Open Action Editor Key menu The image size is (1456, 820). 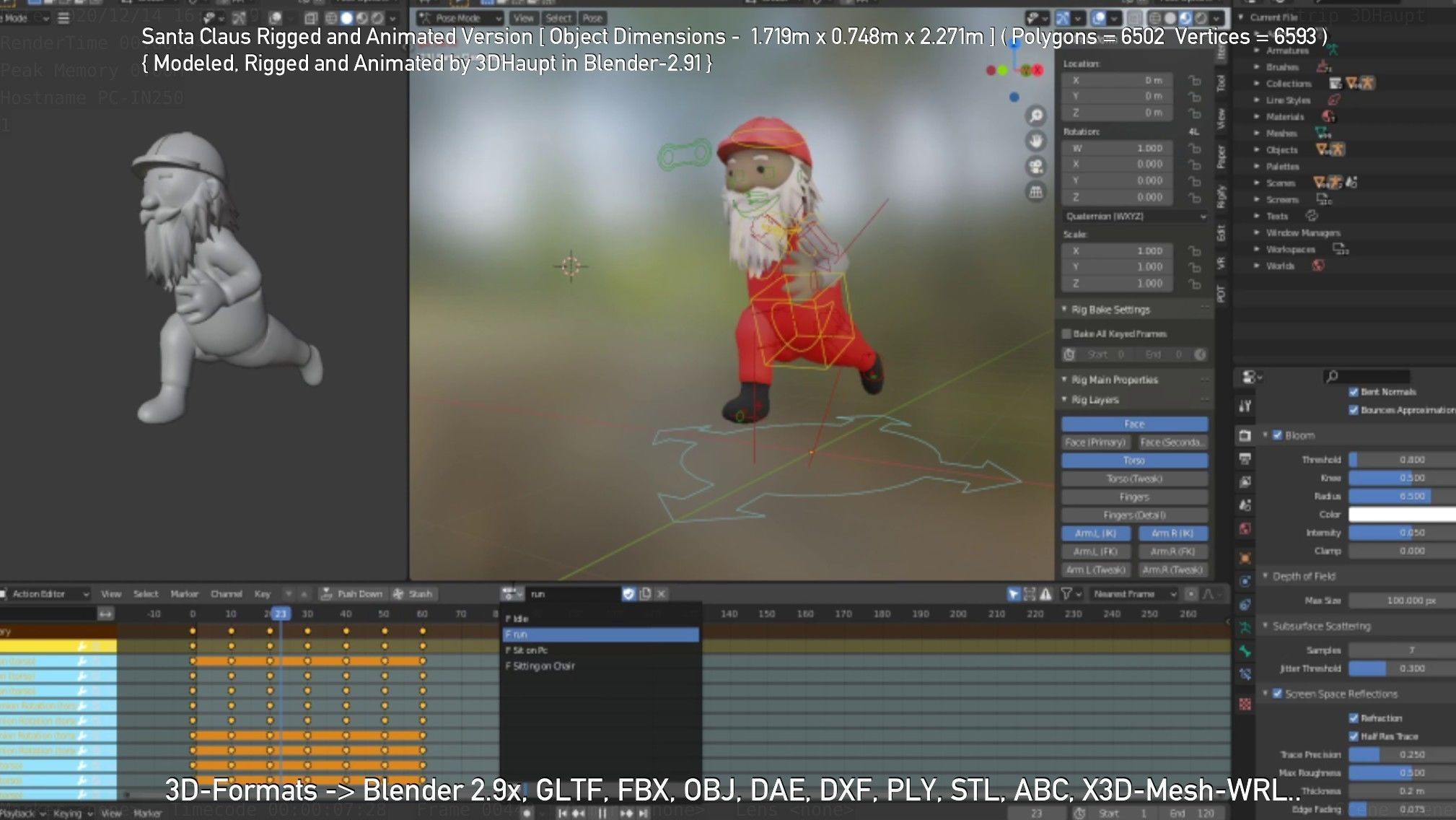coord(262,594)
